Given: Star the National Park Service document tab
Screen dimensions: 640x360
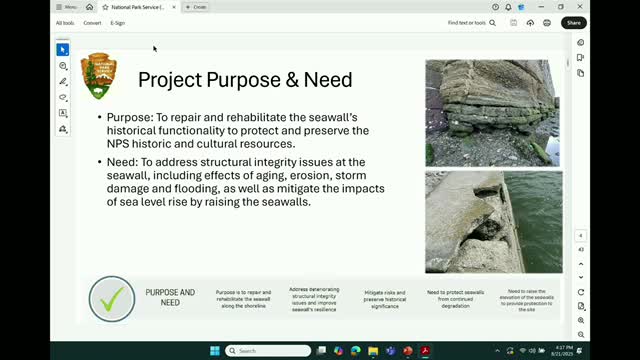Looking at the screenshot, I should point(105,7).
